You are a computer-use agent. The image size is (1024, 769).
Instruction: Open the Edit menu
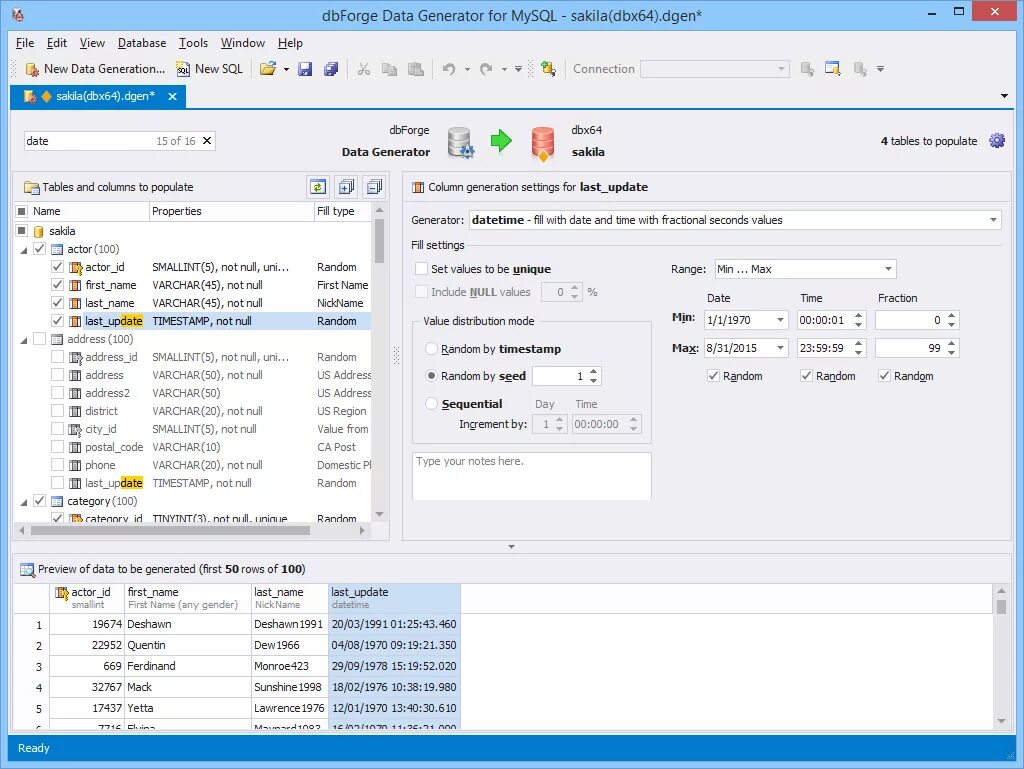point(57,42)
